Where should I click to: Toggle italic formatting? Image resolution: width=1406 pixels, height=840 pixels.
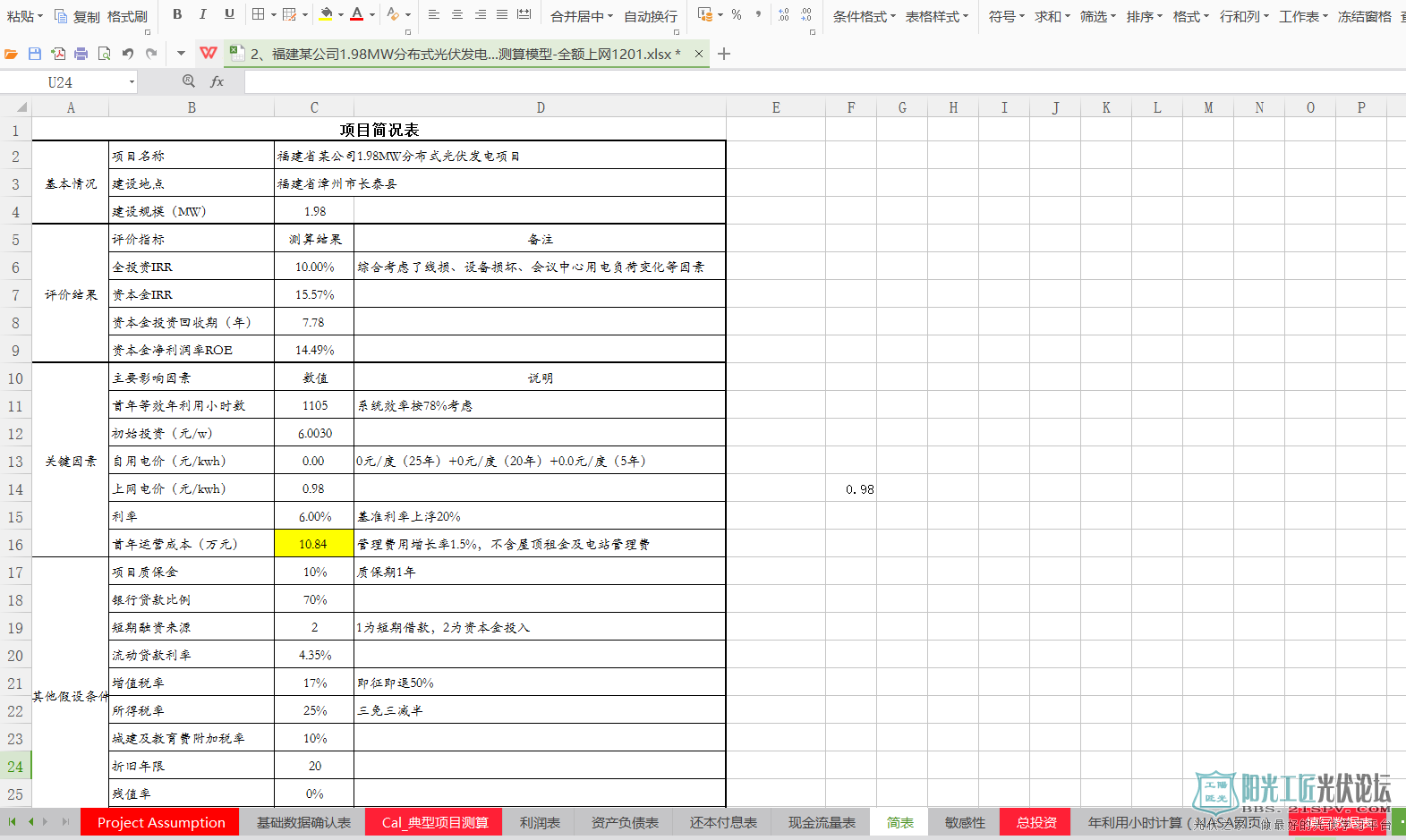(203, 13)
